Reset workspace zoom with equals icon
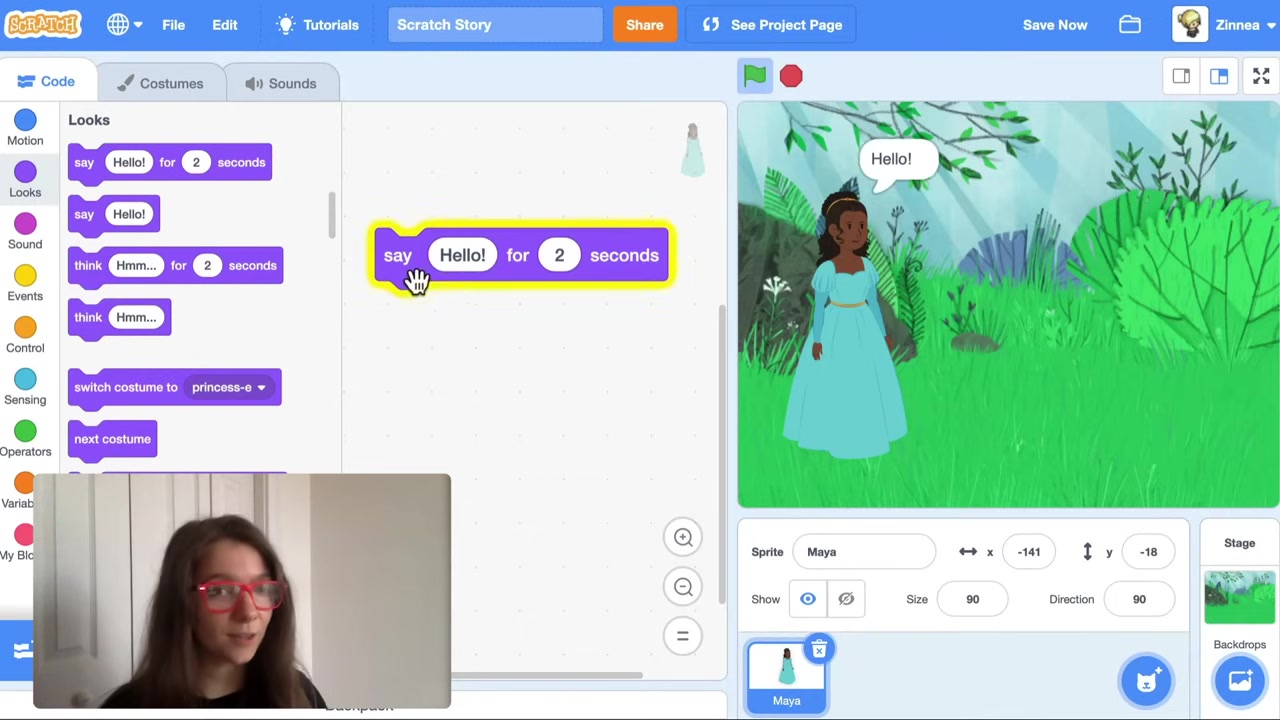 (x=683, y=635)
